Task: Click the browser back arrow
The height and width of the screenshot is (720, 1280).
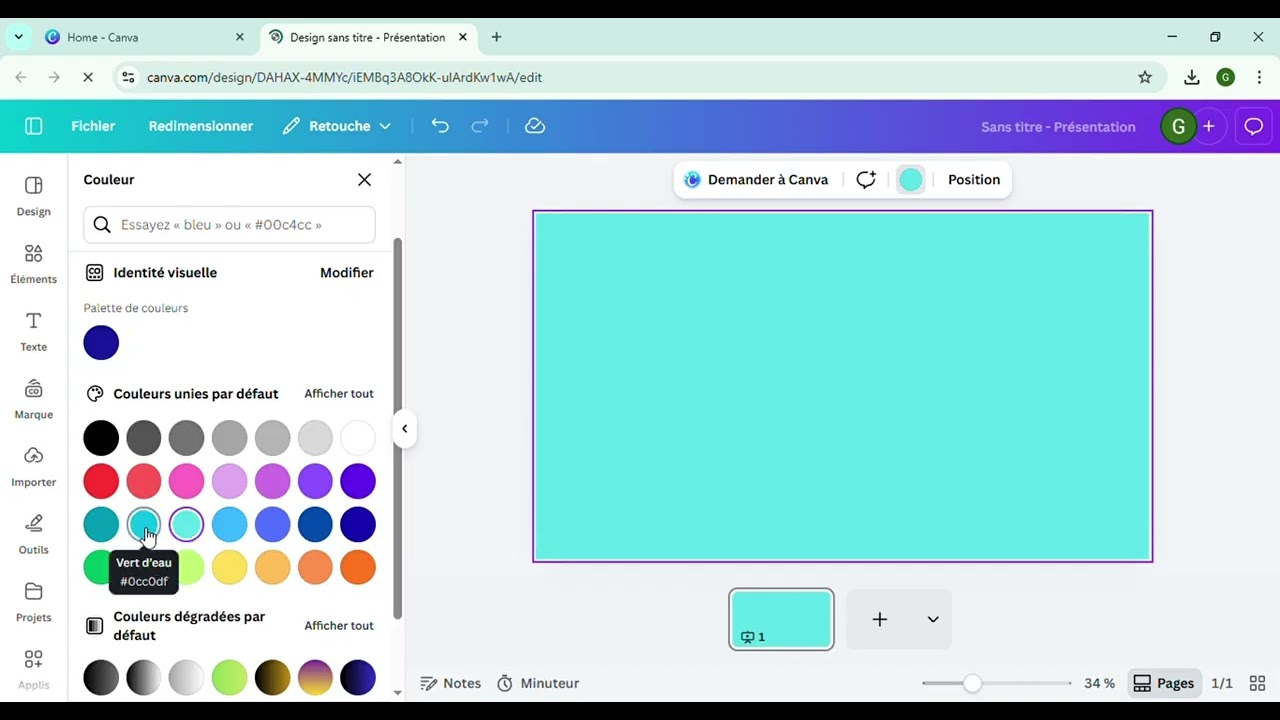Action: [x=21, y=77]
